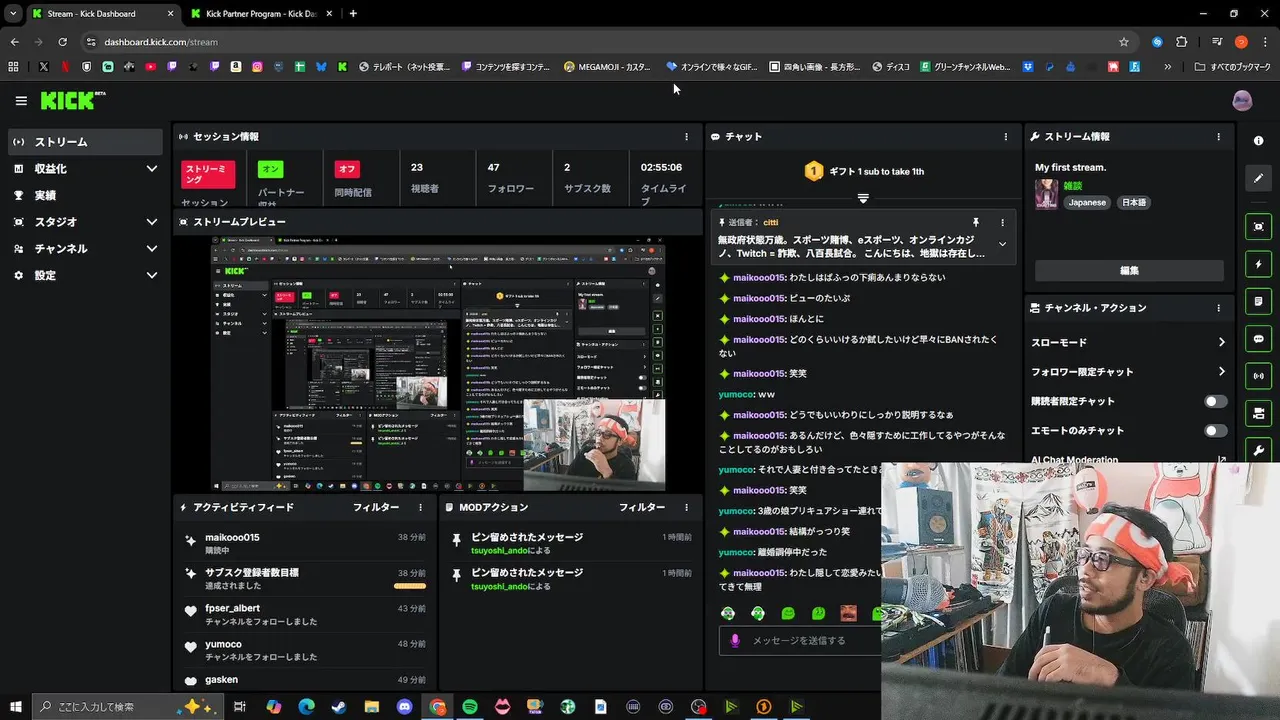Collapse the gift goal banner arrow in chat
This screenshot has height=720, width=1280.
863,198
